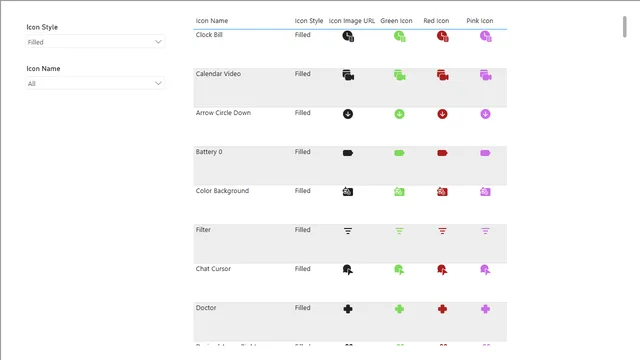Click the black Color Background icon

pos(348,191)
